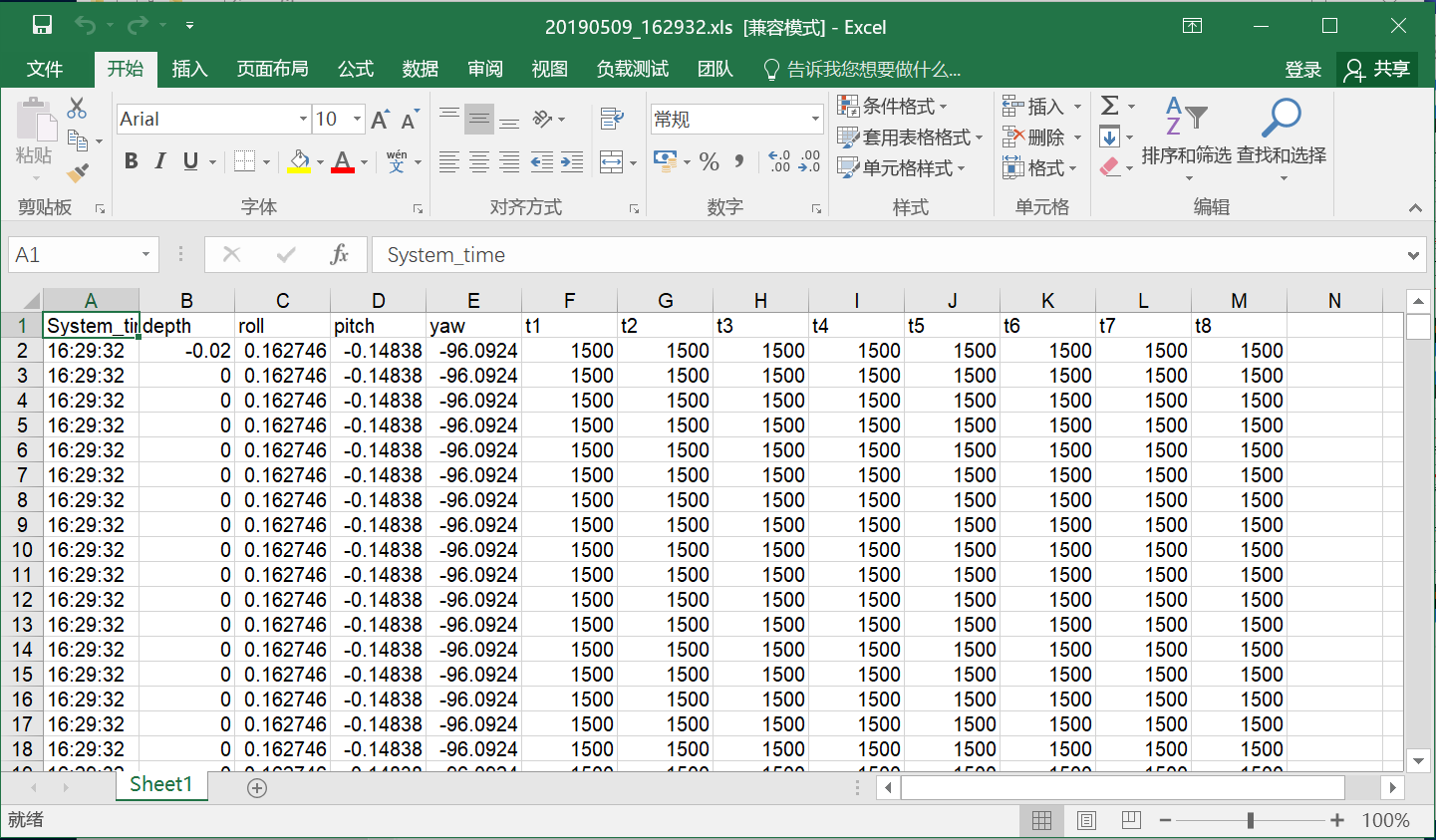Open the 插入 ribbon tab
The width and height of the screenshot is (1436, 840).
[189, 69]
